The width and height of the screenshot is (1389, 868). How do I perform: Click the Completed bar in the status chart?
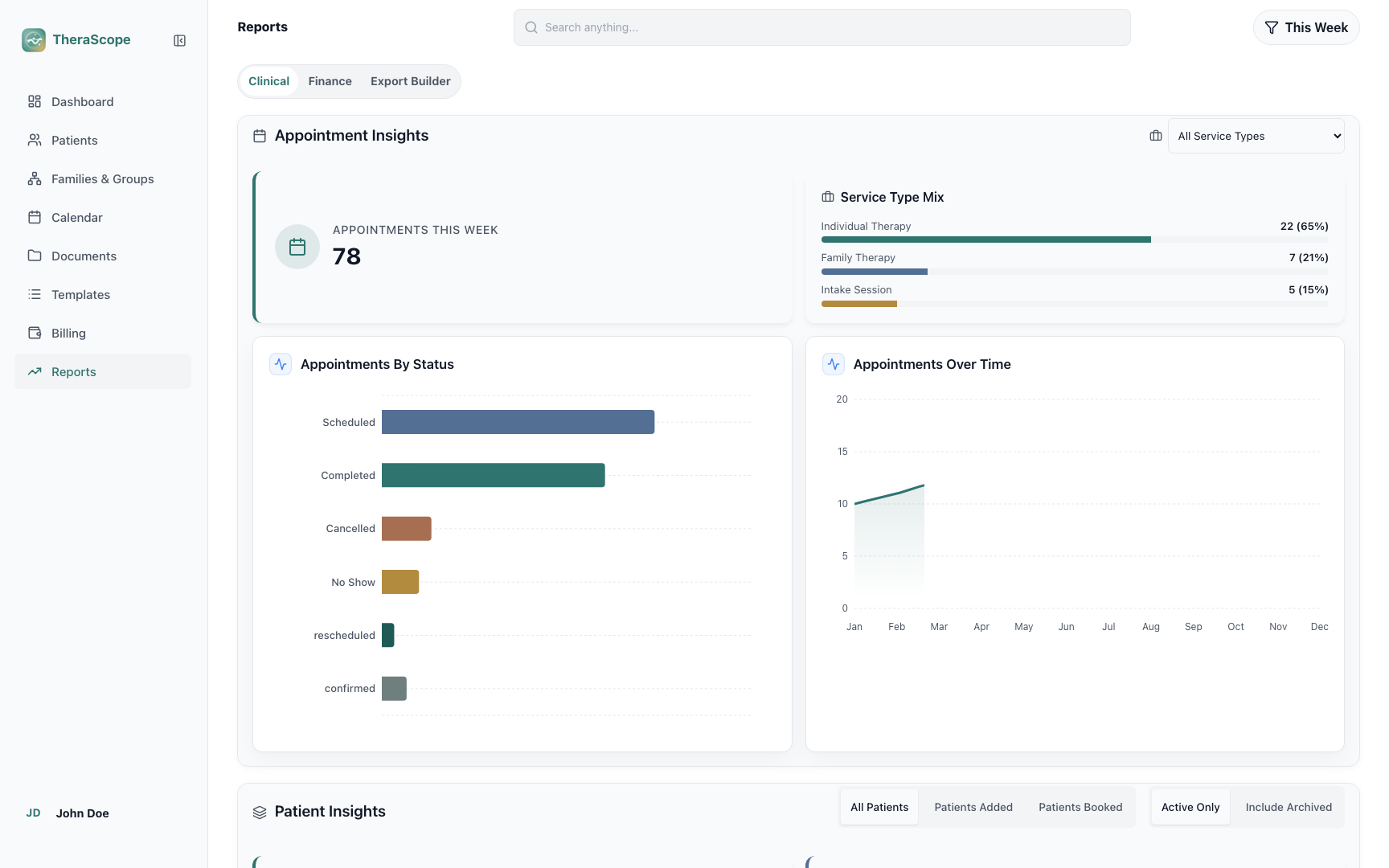tap(493, 475)
